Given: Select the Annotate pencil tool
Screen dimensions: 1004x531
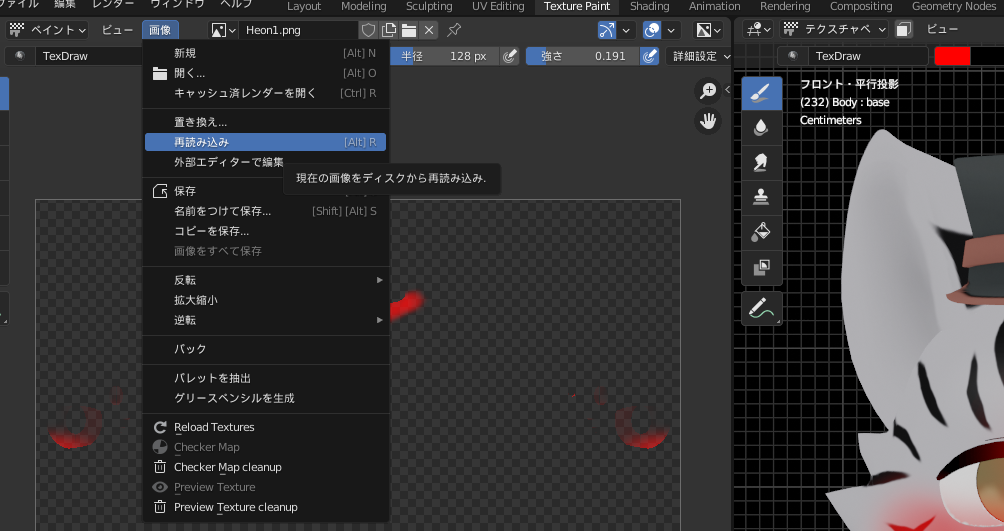Looking at the screenshot, I should point(761,309).
